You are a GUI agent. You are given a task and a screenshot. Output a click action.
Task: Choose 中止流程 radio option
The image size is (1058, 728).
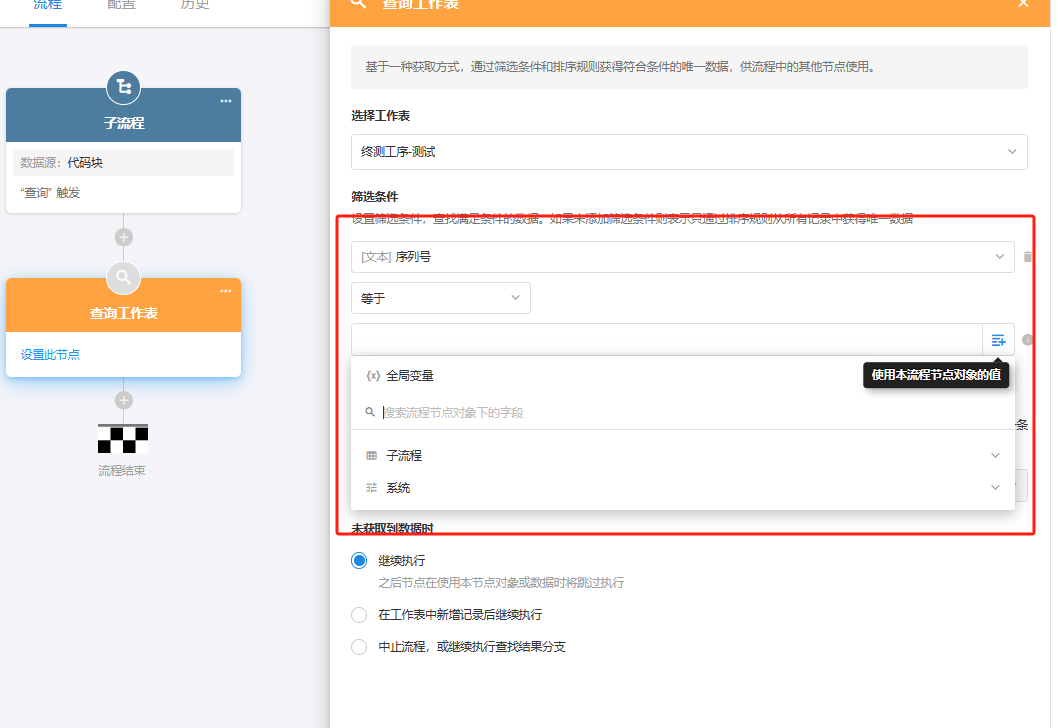[359, 647]
